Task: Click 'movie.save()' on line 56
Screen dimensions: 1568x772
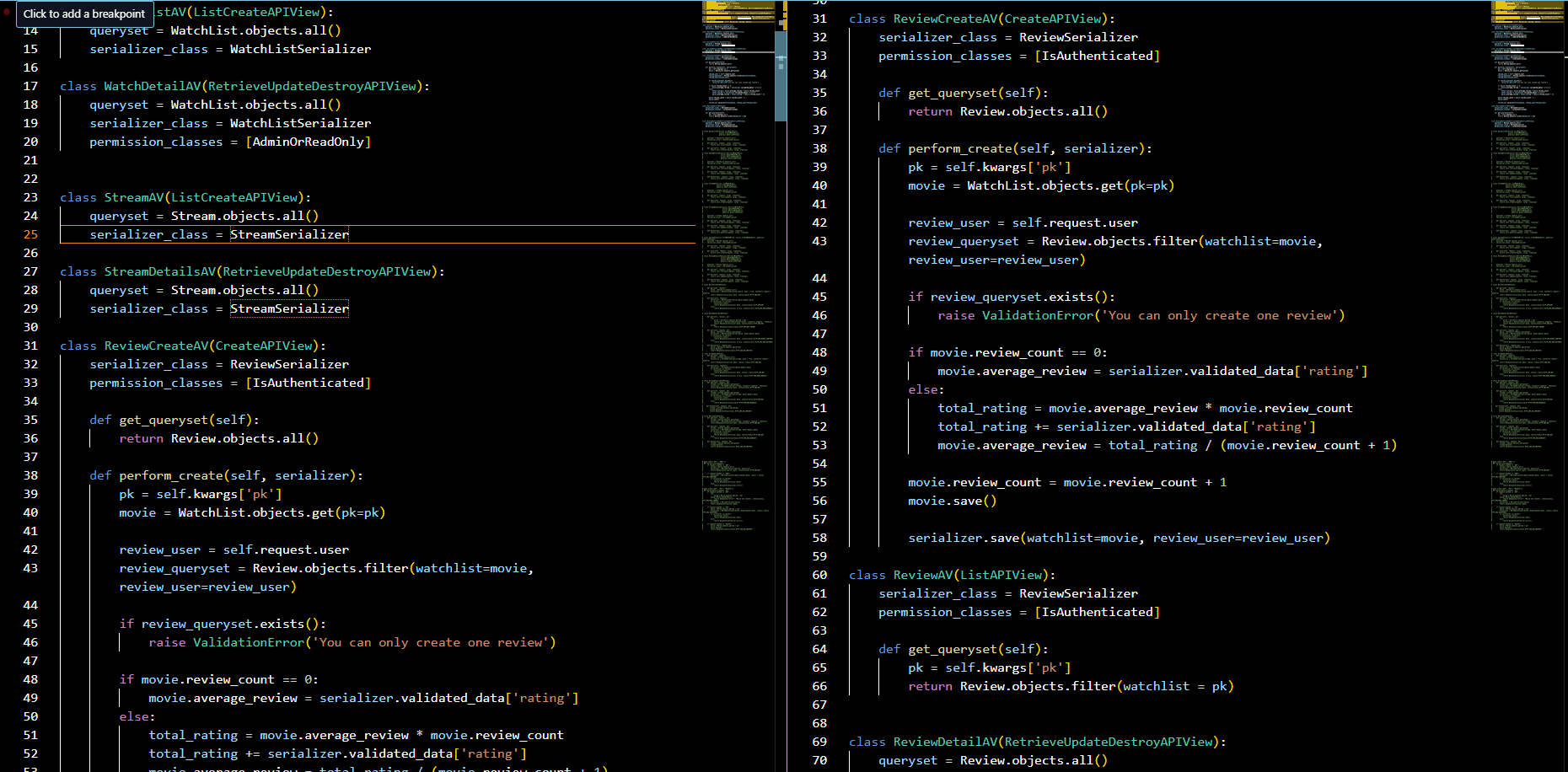Action: click(x=953, y=501)
